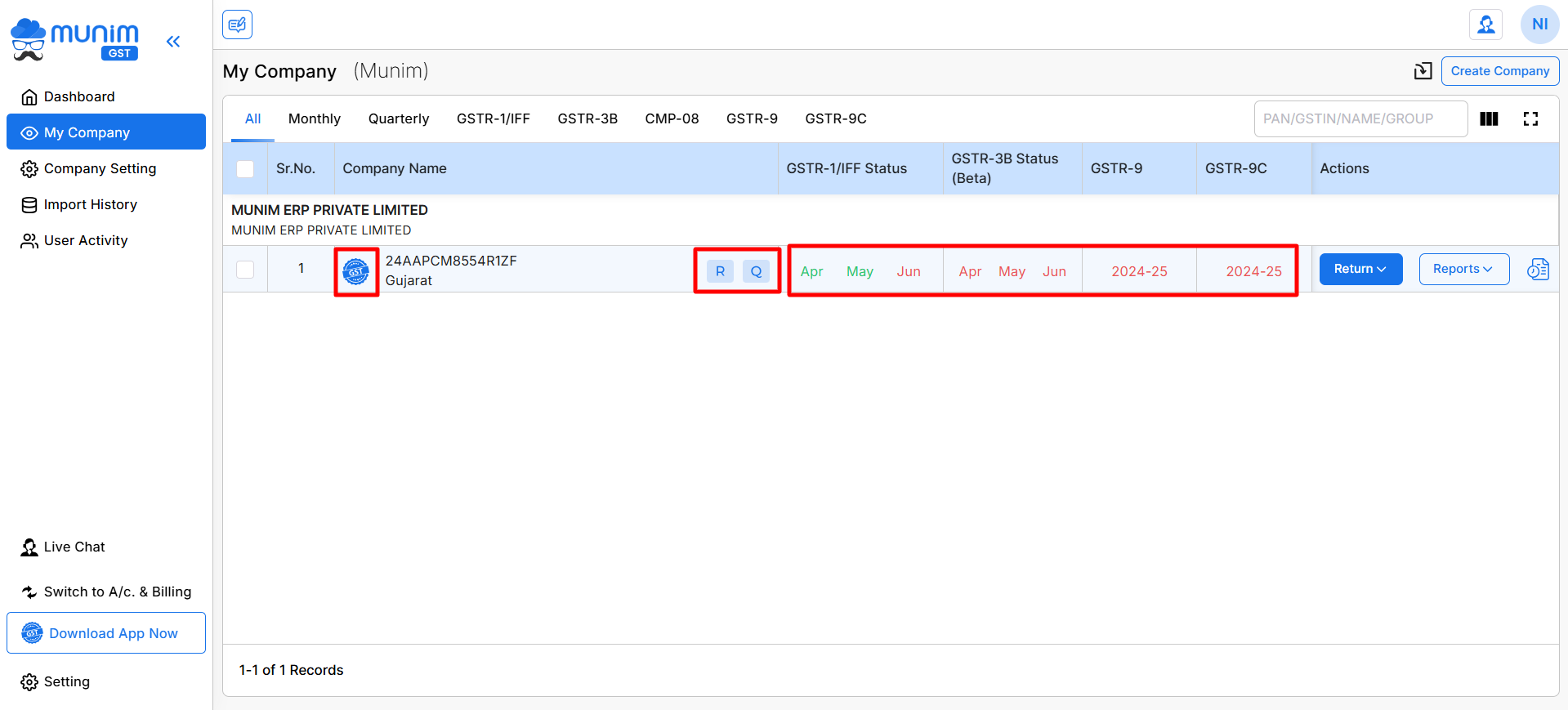Click the import icon beside Create Company

pyautogui.click(x=1423, y=71)
